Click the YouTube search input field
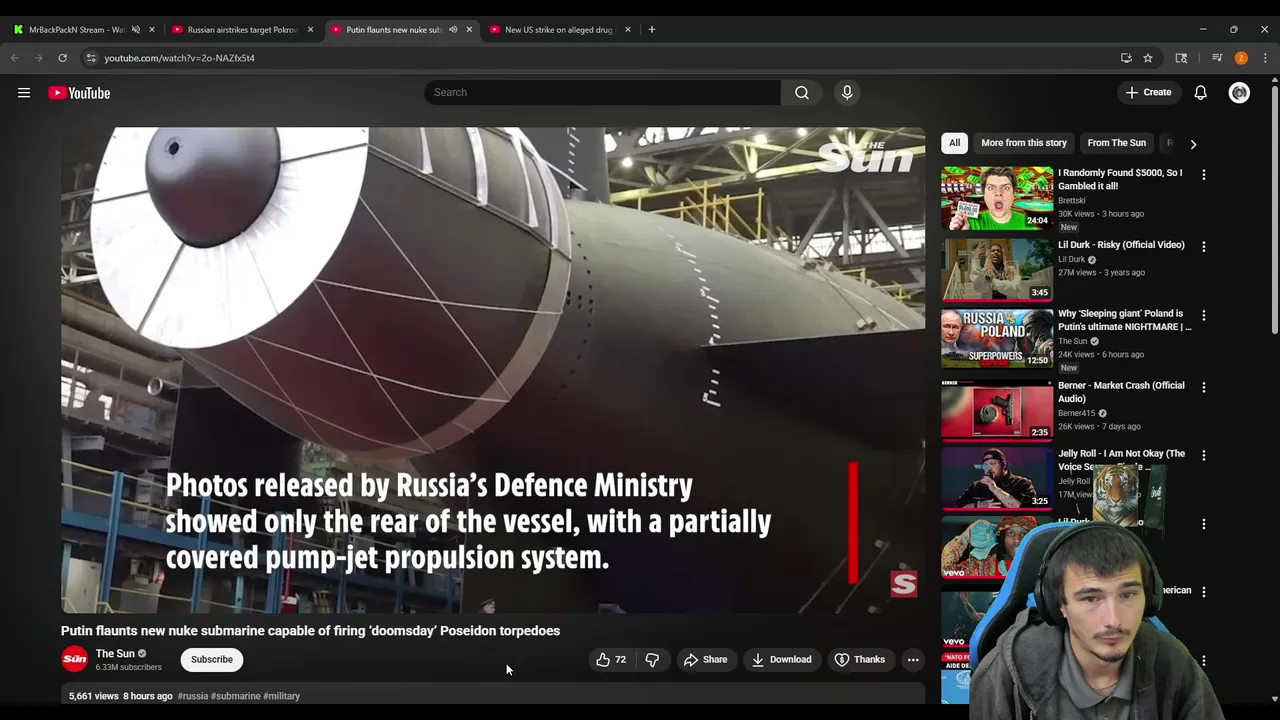Image resolution: width=1280 pixels, height=720 pixels. point(602,92)
